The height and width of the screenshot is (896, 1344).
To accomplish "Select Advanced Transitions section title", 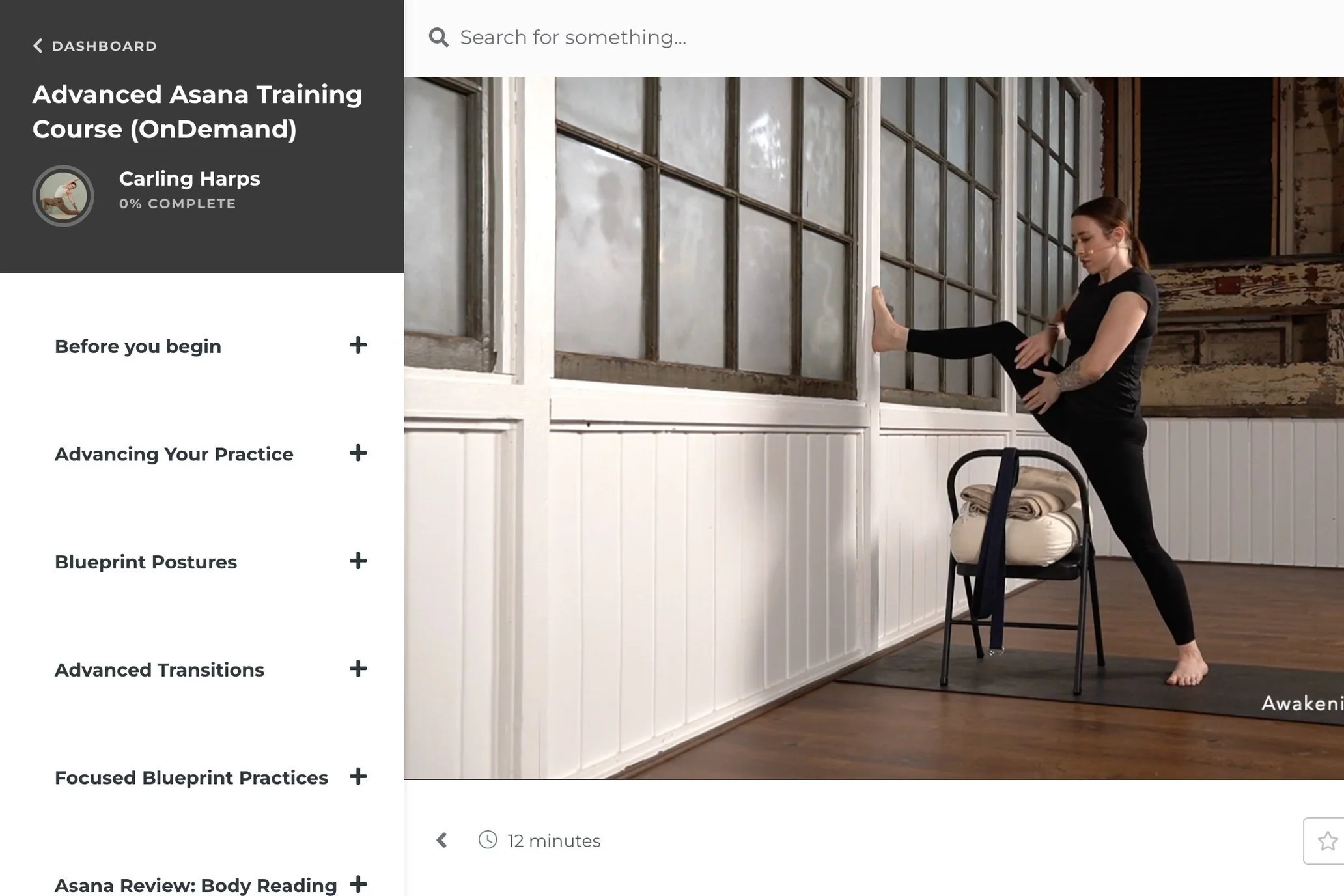I will tap(160, 670).
